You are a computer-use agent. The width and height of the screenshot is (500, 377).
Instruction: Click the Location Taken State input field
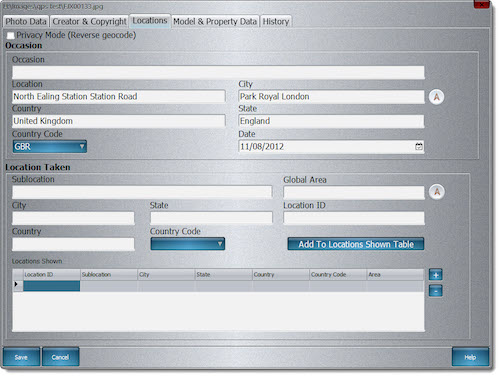[211, 218]
